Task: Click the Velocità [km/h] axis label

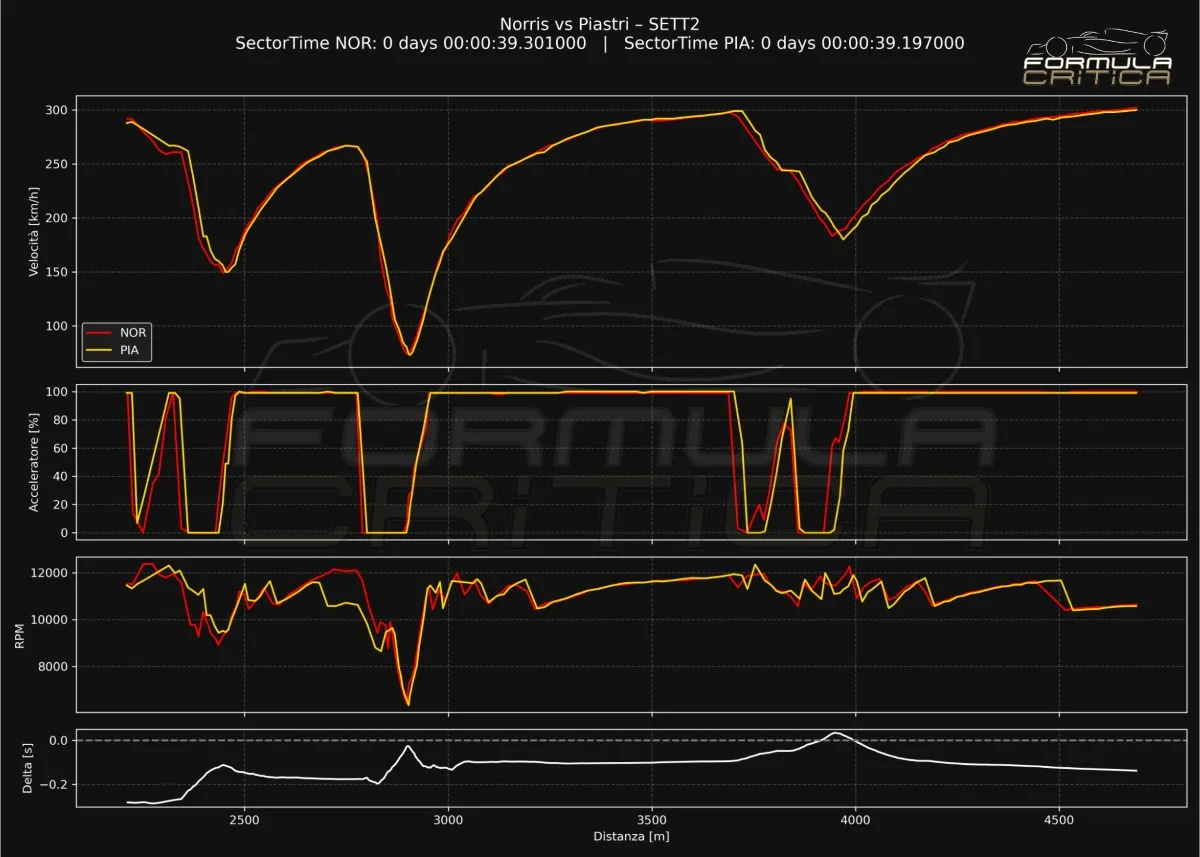Action: [35, 231]
